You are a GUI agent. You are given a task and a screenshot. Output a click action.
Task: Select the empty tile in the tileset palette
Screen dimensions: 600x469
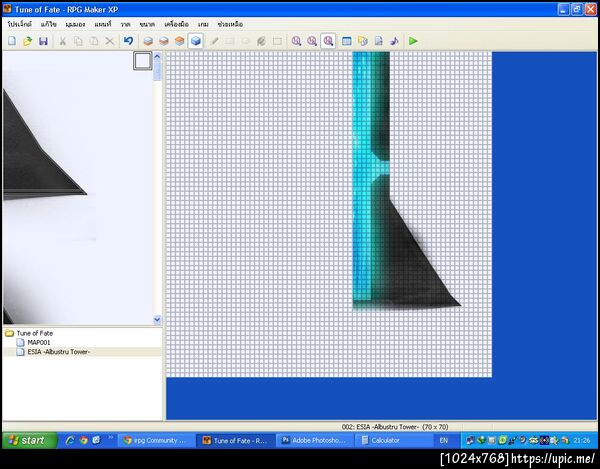click(x=143, y=61)
